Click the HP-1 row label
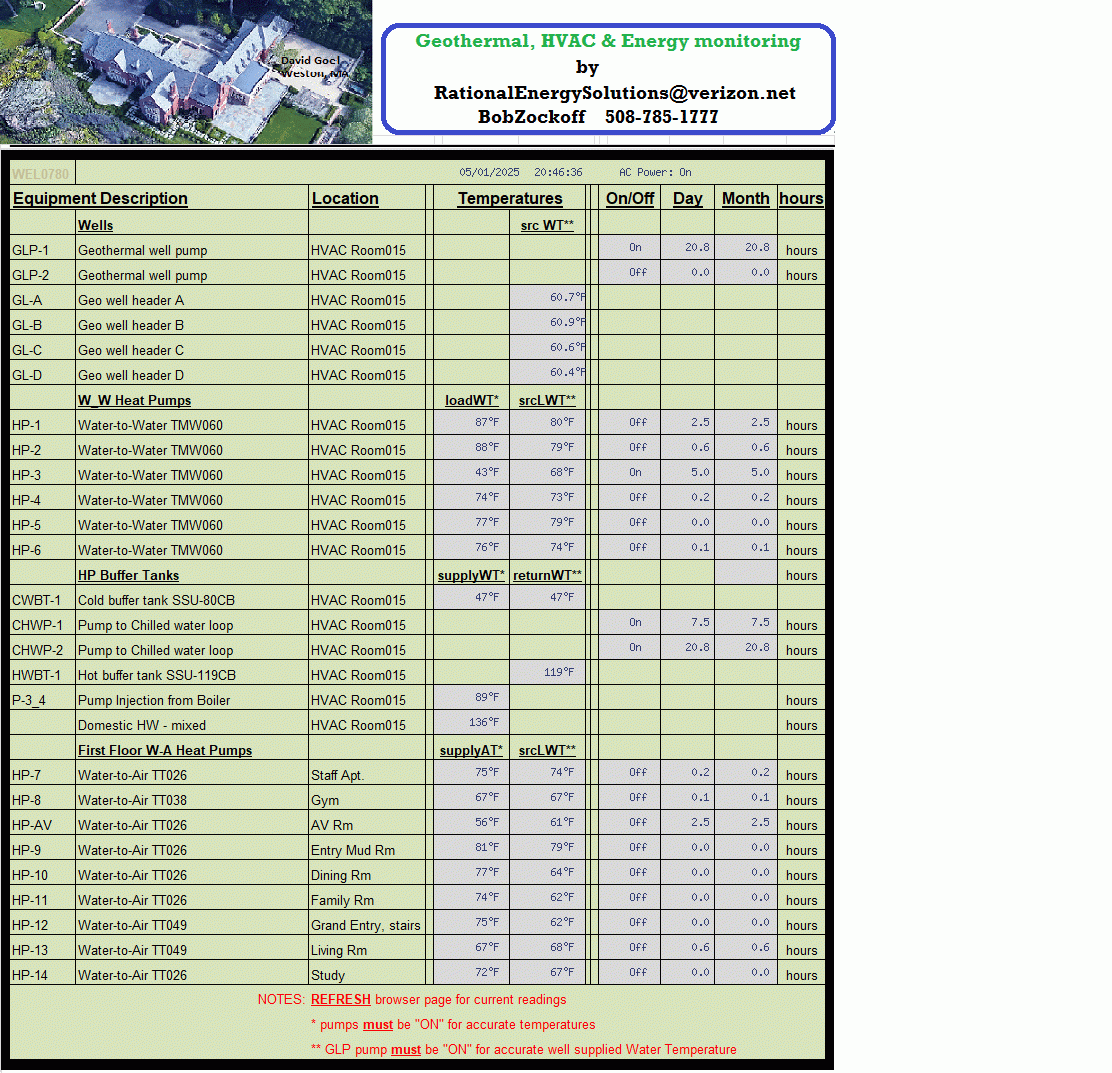1112x1073 pixels. click(27, 426)
